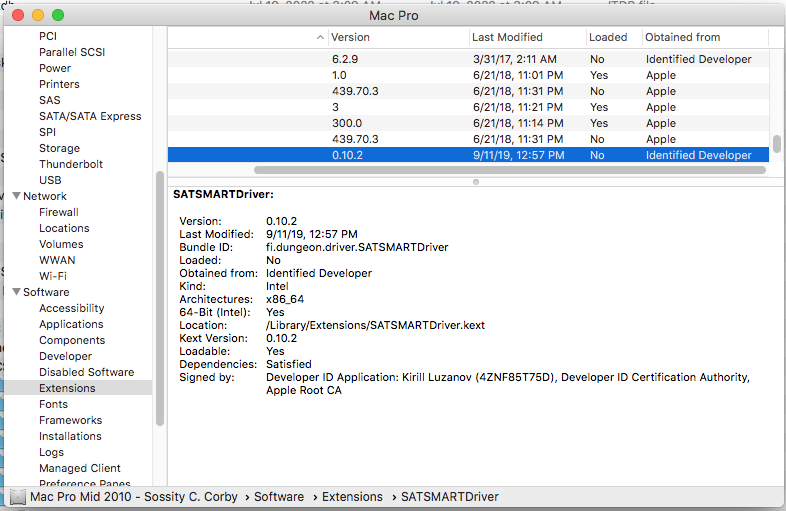
Task: Select USB in the sidebar
Action: 50,180
